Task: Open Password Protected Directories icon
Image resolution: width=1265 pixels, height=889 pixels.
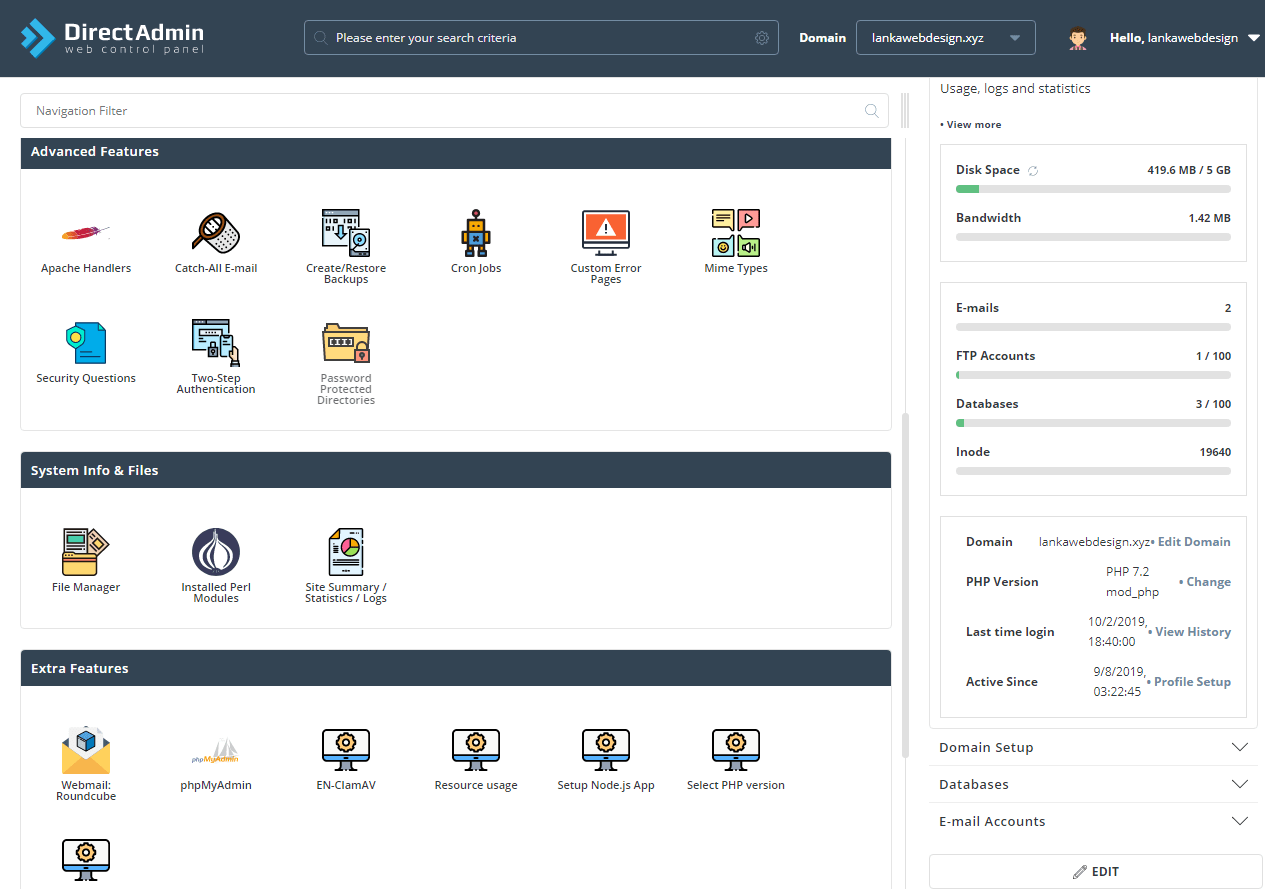Action: pos(346,343)
